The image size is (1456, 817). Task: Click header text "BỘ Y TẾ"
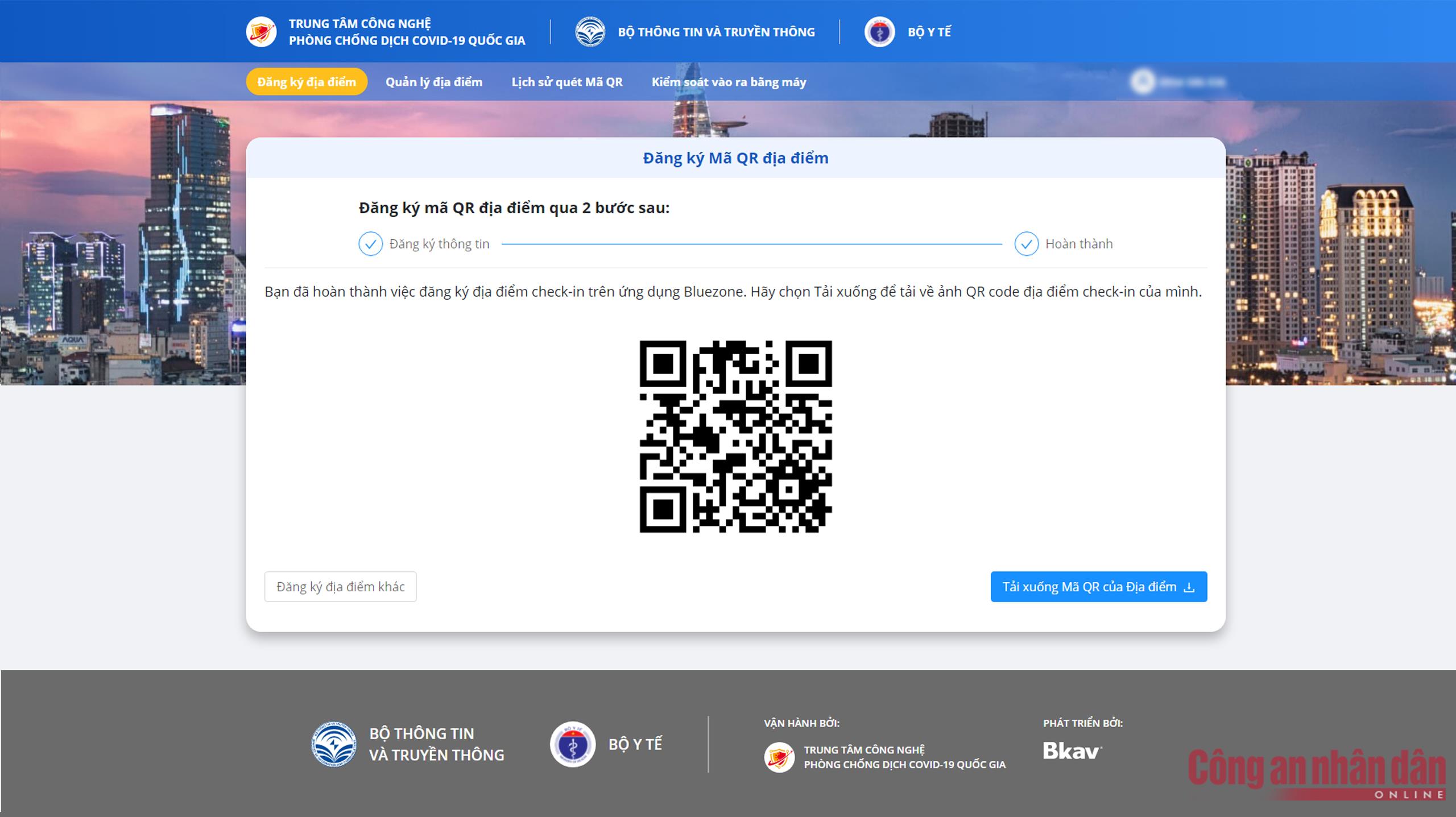(x=929, y=32)
